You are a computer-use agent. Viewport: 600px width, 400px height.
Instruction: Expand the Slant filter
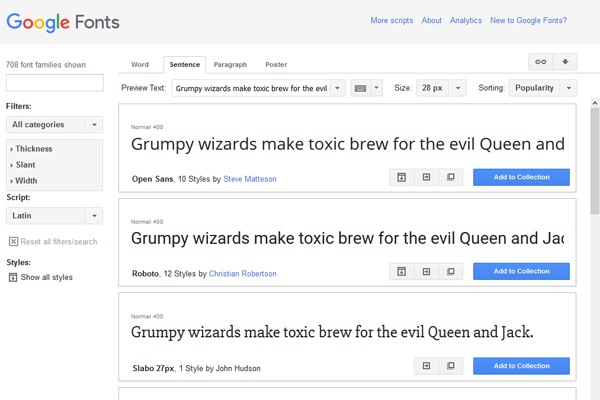(23, 165)
